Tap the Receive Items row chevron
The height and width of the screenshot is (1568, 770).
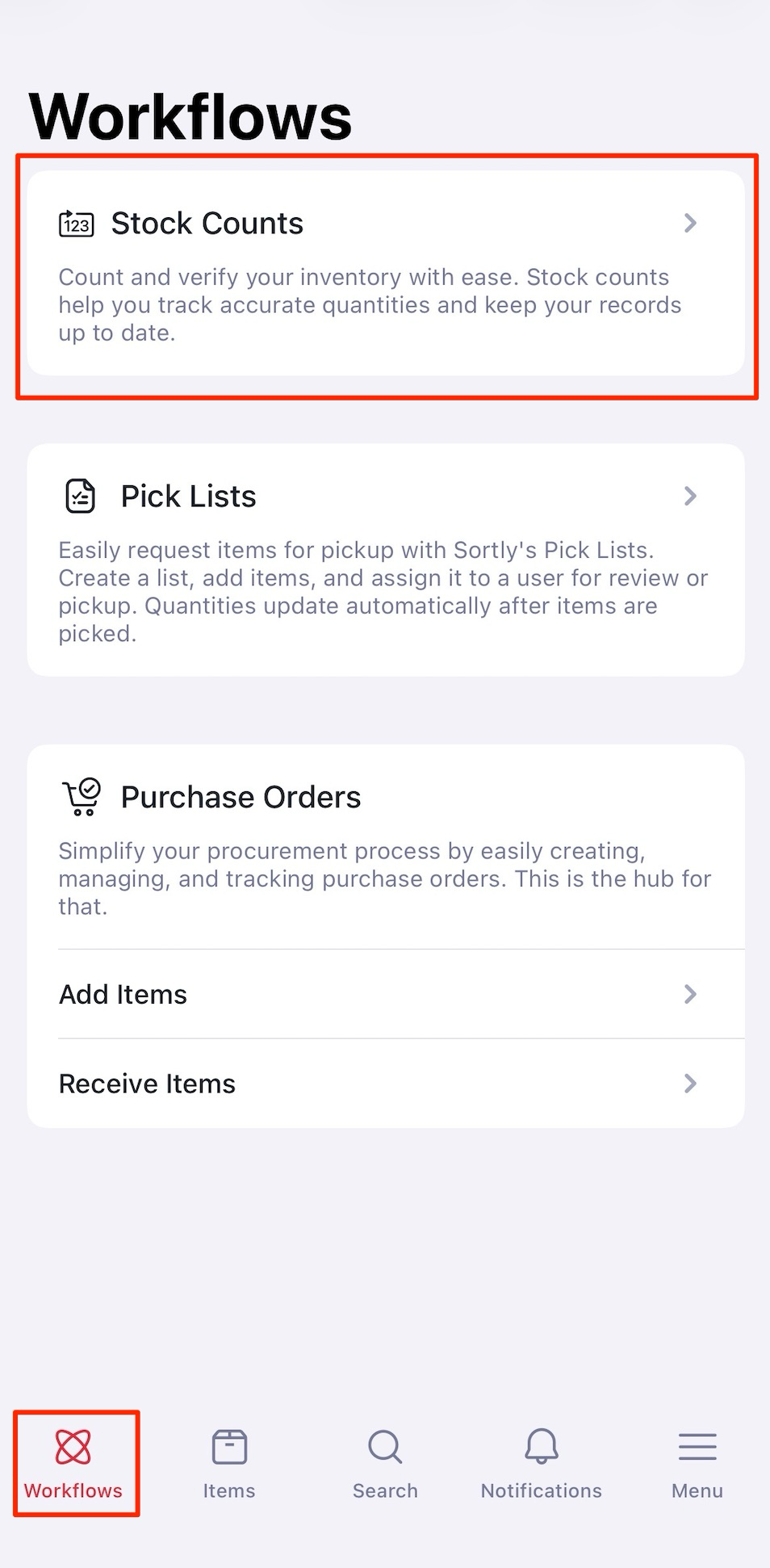click(x=690, y=1084)
